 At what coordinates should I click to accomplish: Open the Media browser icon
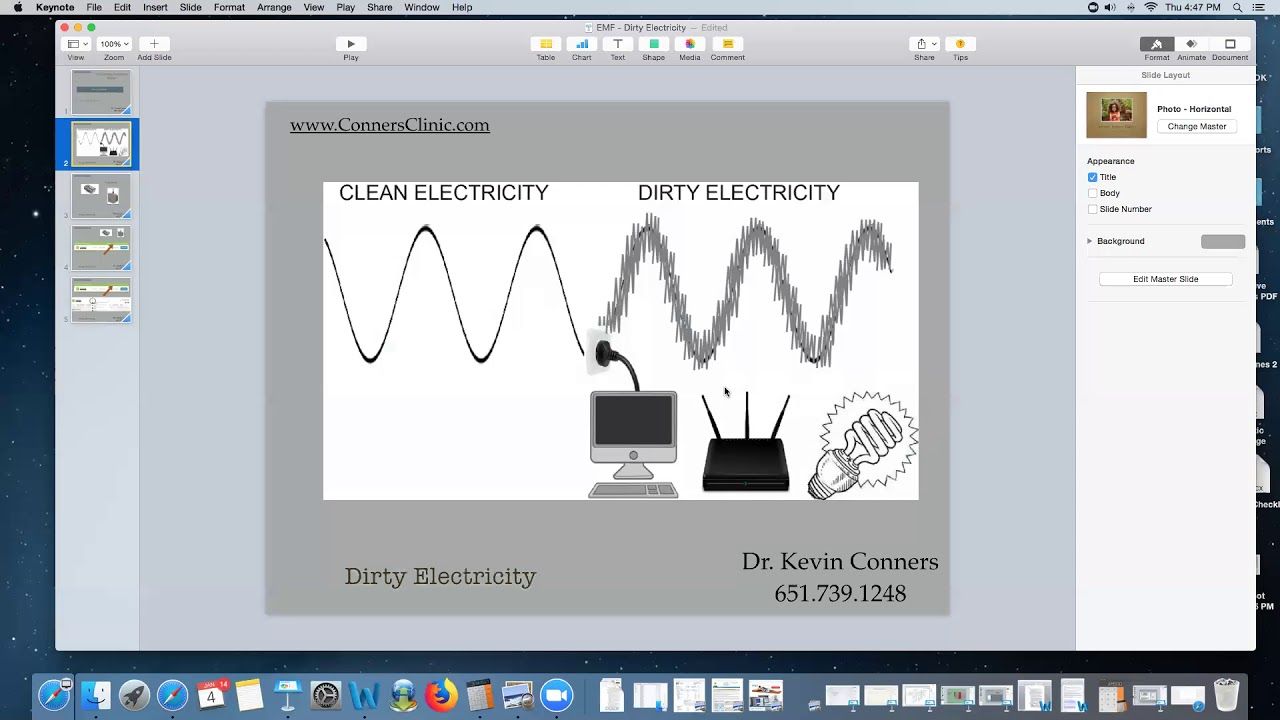click(x=690, y=44)
